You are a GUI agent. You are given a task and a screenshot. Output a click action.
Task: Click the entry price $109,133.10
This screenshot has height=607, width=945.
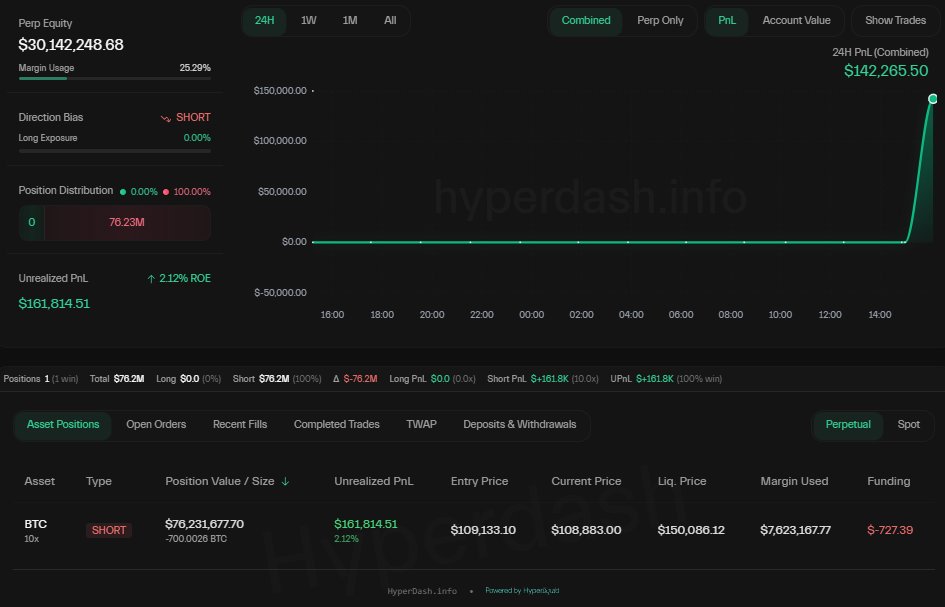click(483, 530)
